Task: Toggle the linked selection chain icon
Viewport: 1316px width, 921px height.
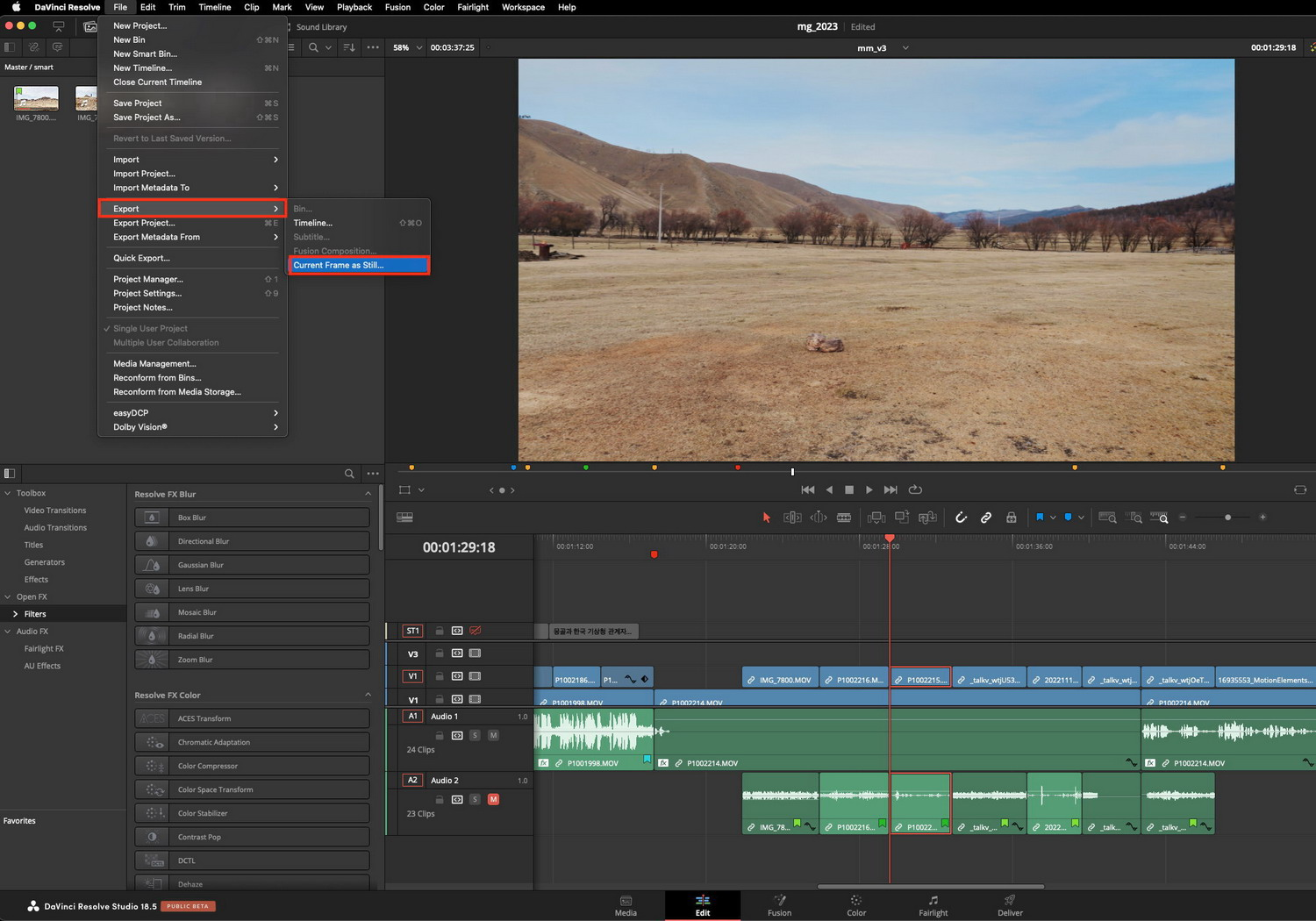Action: (986, 518)
